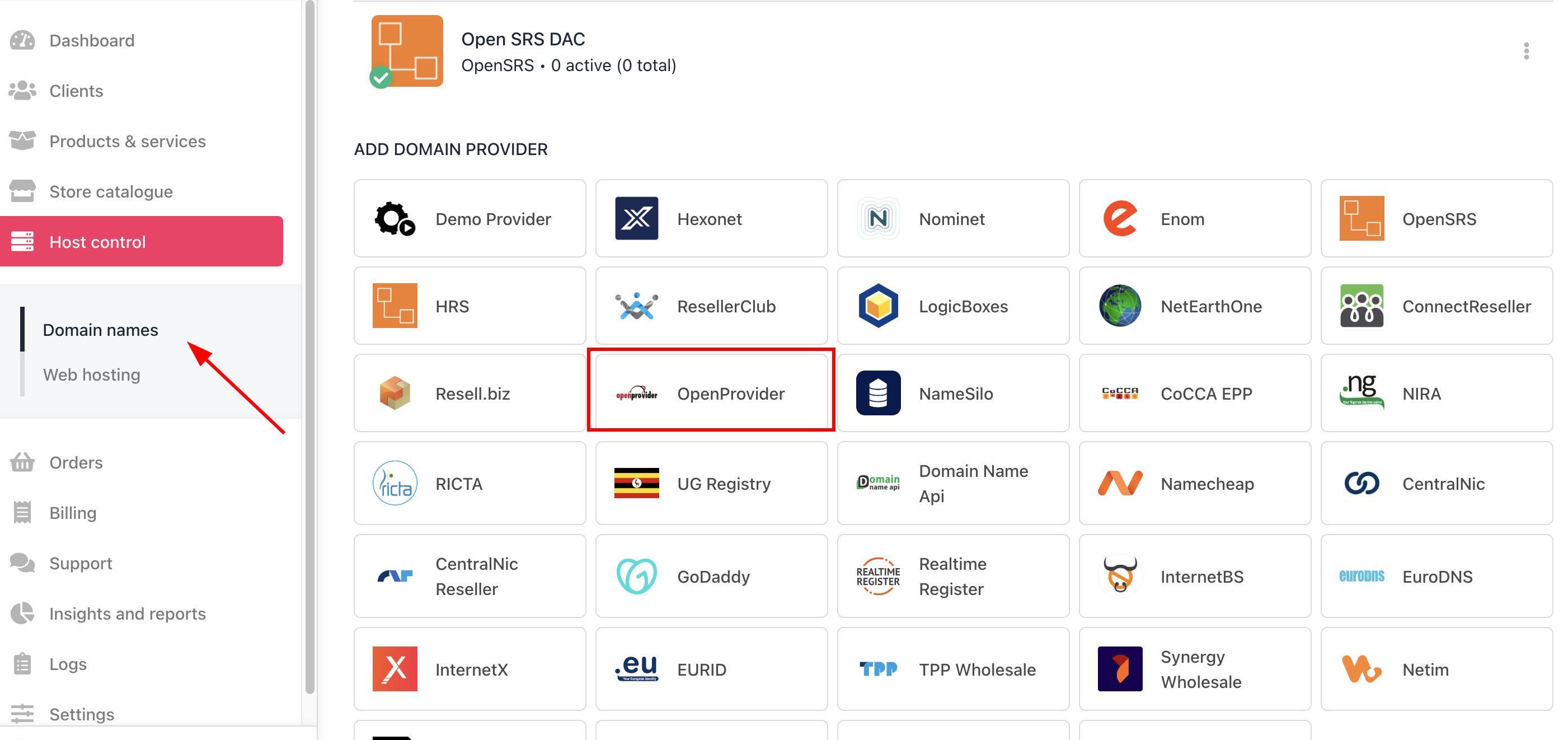Add TPP Wholesale provider

pyautogui.click(x=952, y=669)
